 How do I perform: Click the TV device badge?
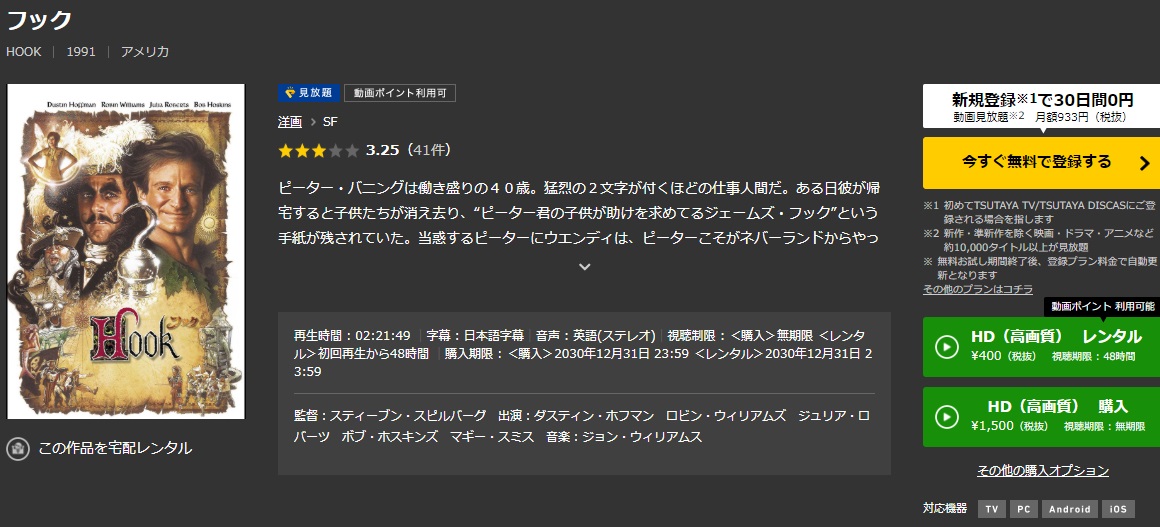click(x=991, y=508)
